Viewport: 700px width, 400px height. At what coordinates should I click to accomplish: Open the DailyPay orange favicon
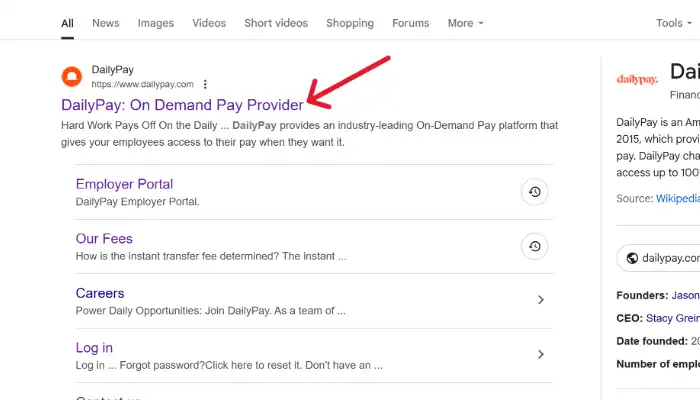tap(72, 76)
